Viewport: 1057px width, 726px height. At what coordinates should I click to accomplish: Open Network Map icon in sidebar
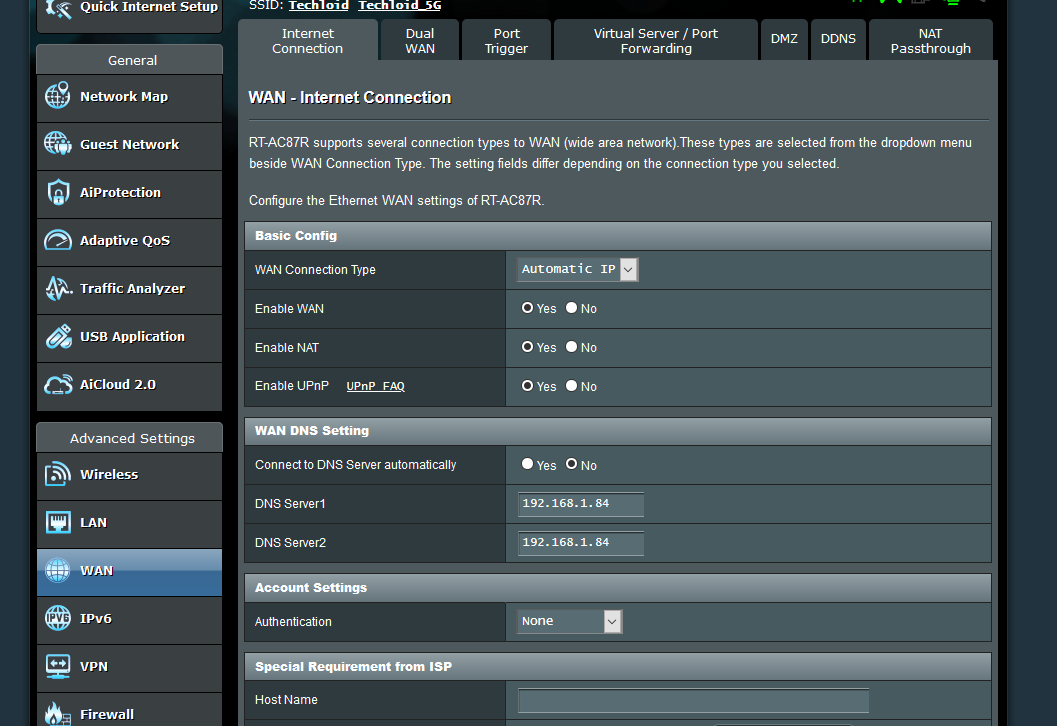(58, 97)
